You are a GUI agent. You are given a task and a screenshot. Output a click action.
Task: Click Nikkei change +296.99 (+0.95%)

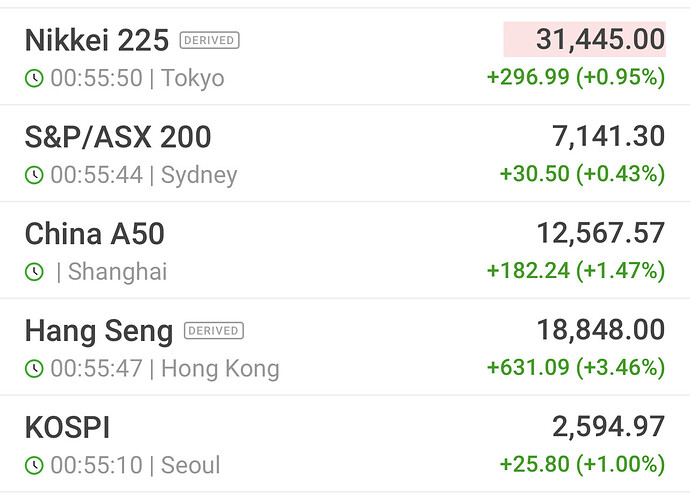click(575, 78)
